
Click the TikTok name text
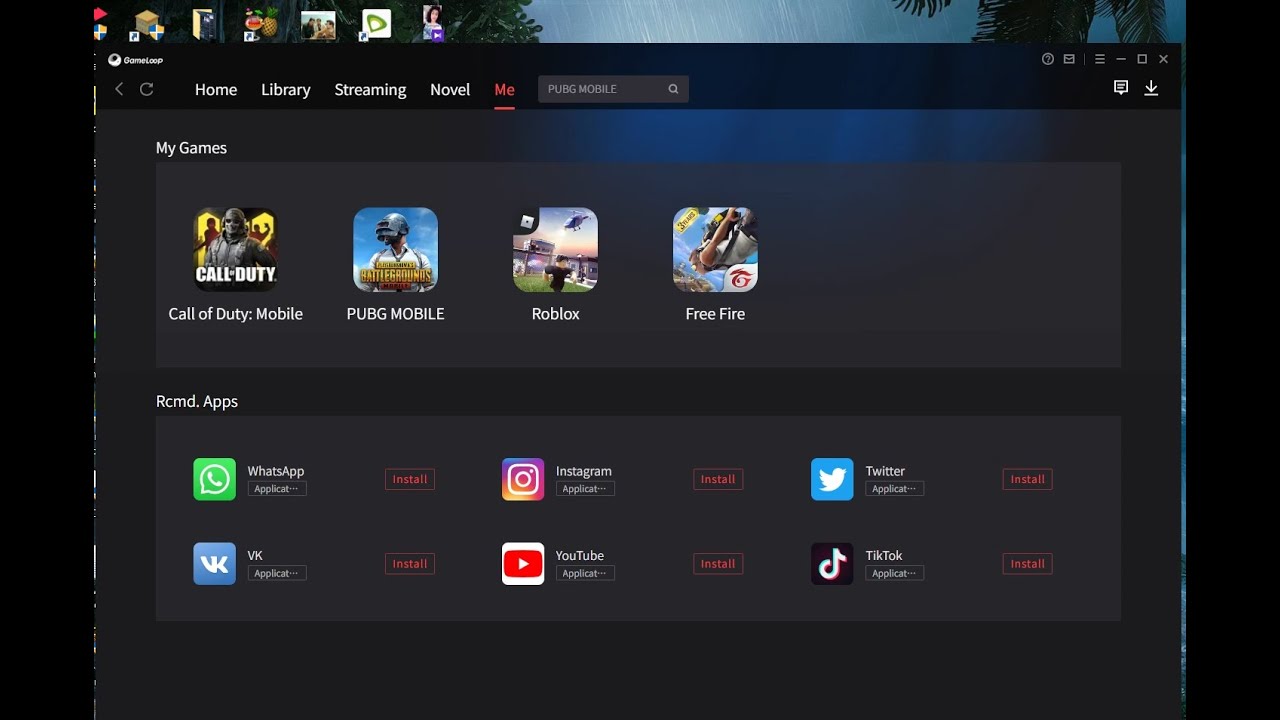click(x=884, y=556)
